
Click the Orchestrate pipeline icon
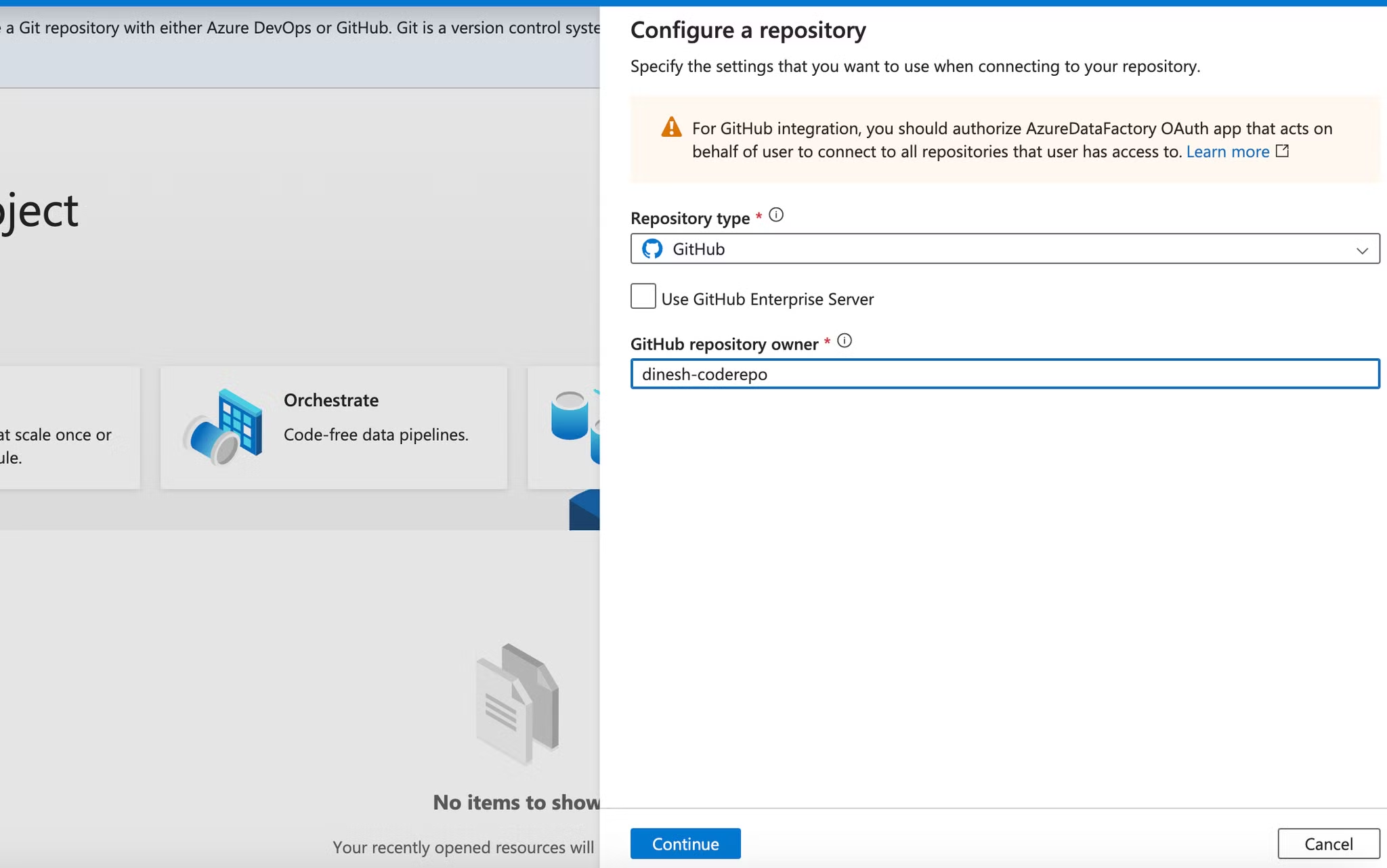223,427
